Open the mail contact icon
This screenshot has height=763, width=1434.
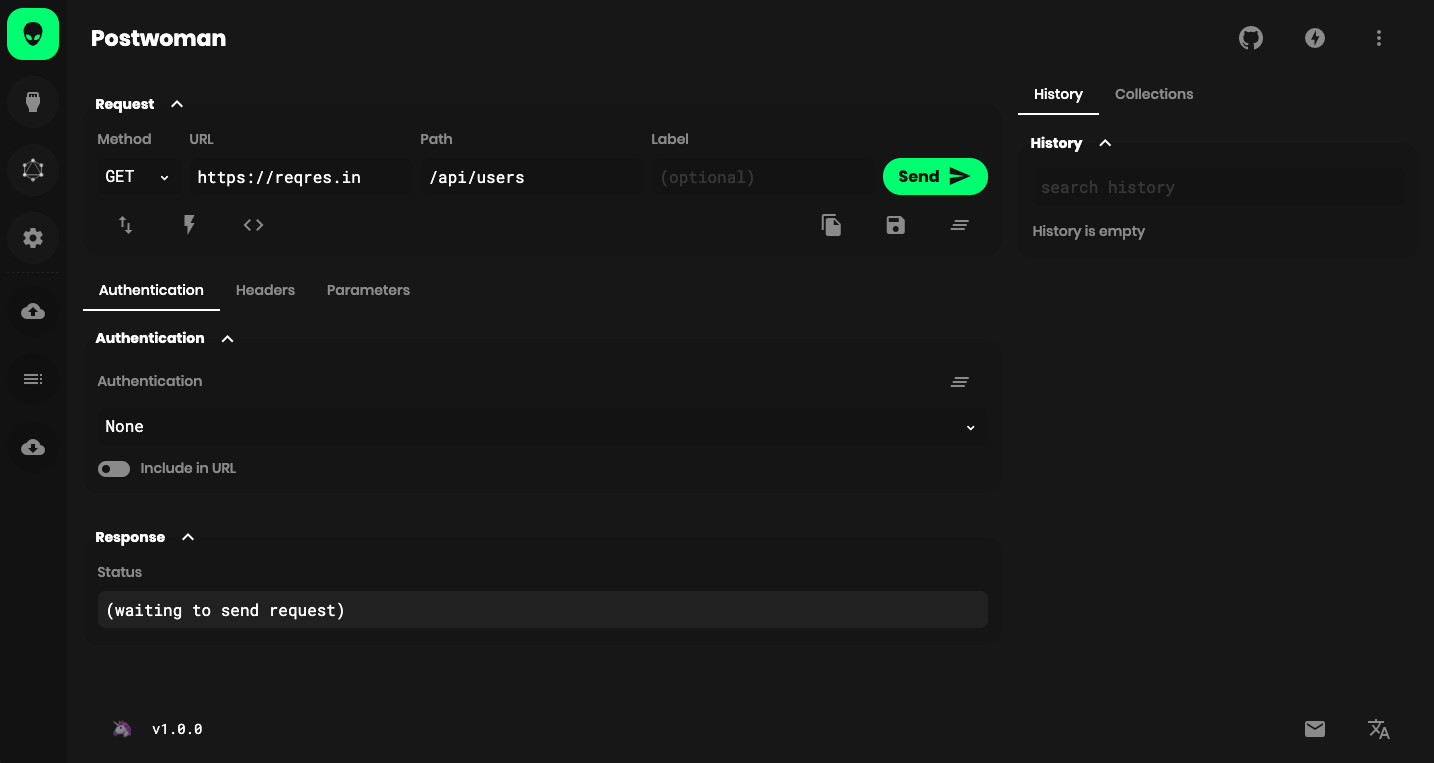pyautogui.click(x=1315, y=729)
